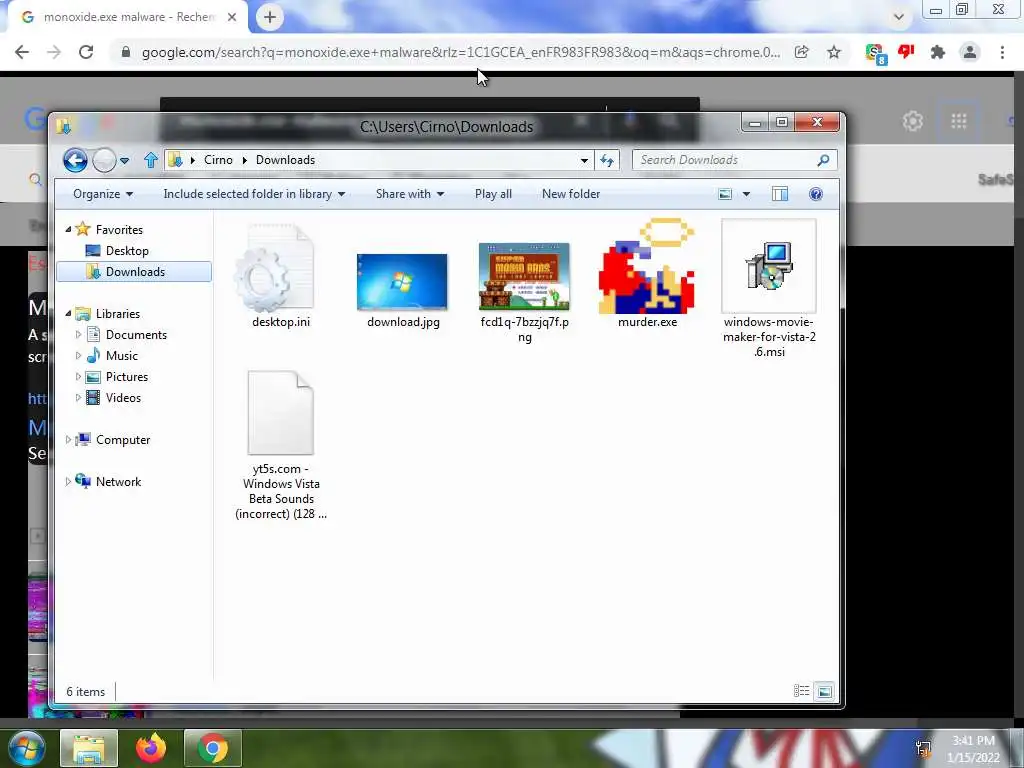Open Explorer Help icon

[816, 194]
